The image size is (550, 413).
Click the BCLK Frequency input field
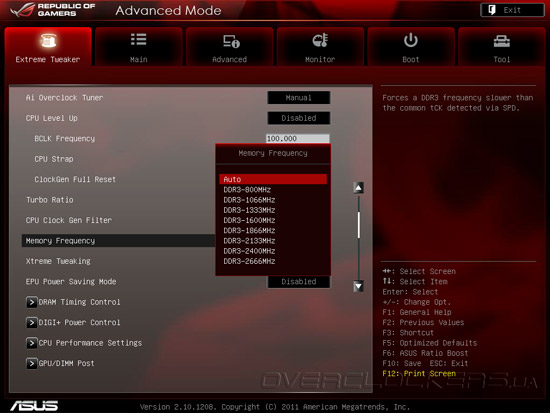[x=297, y=139]
